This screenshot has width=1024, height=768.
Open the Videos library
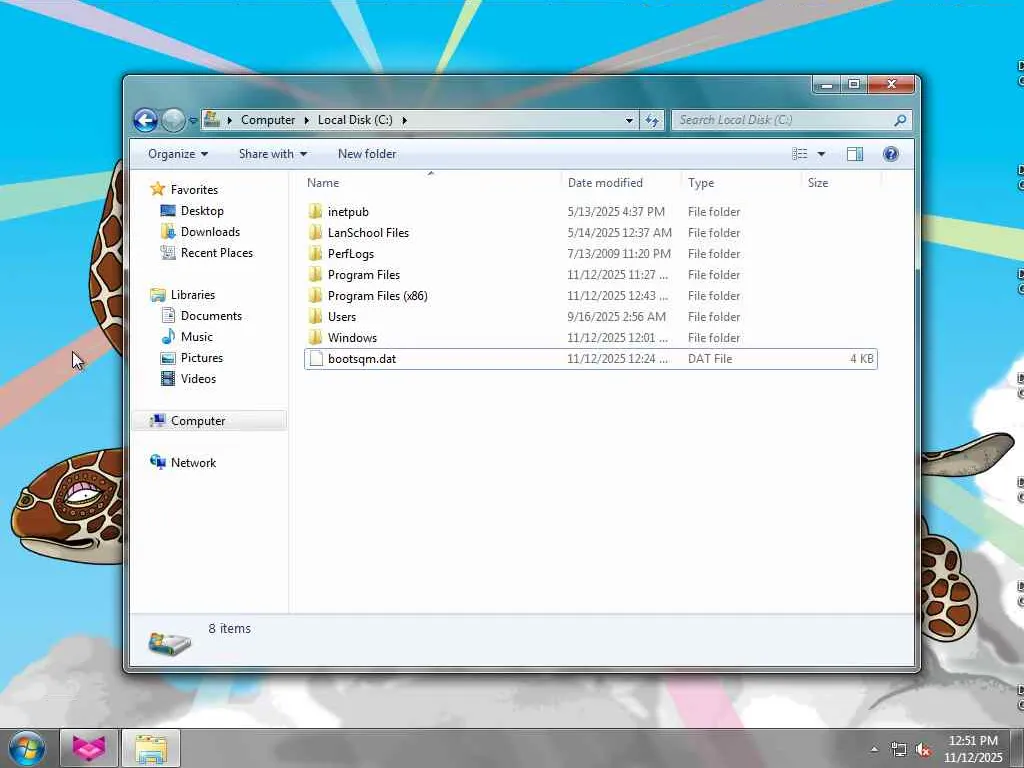[x=198, y=379]
